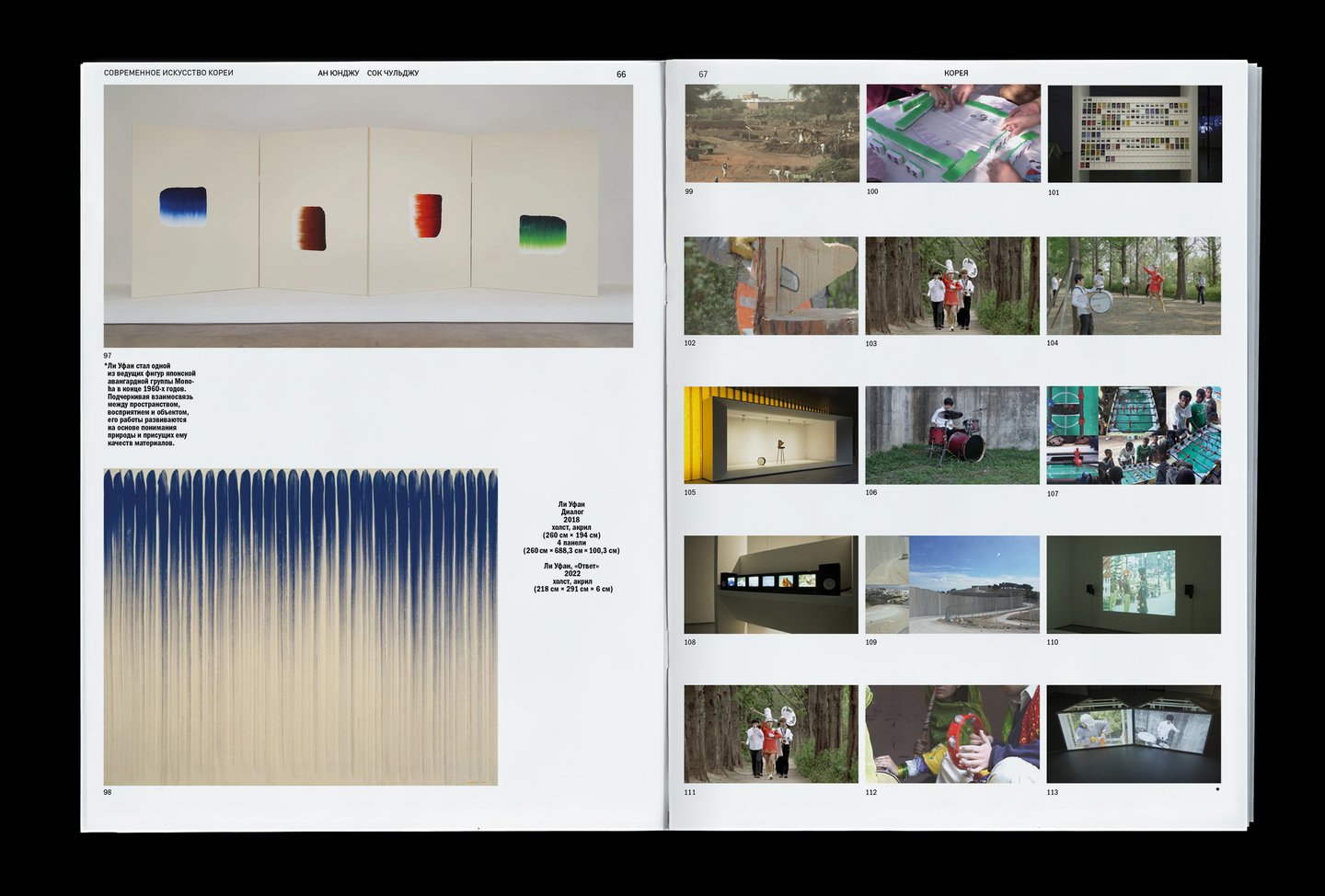Click page number 66
1325x896 pixels.
621,75
